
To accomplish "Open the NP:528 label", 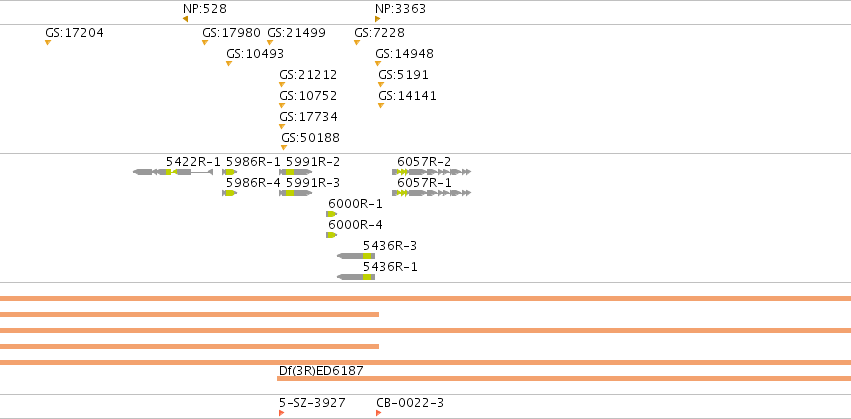I will [205, 9].
